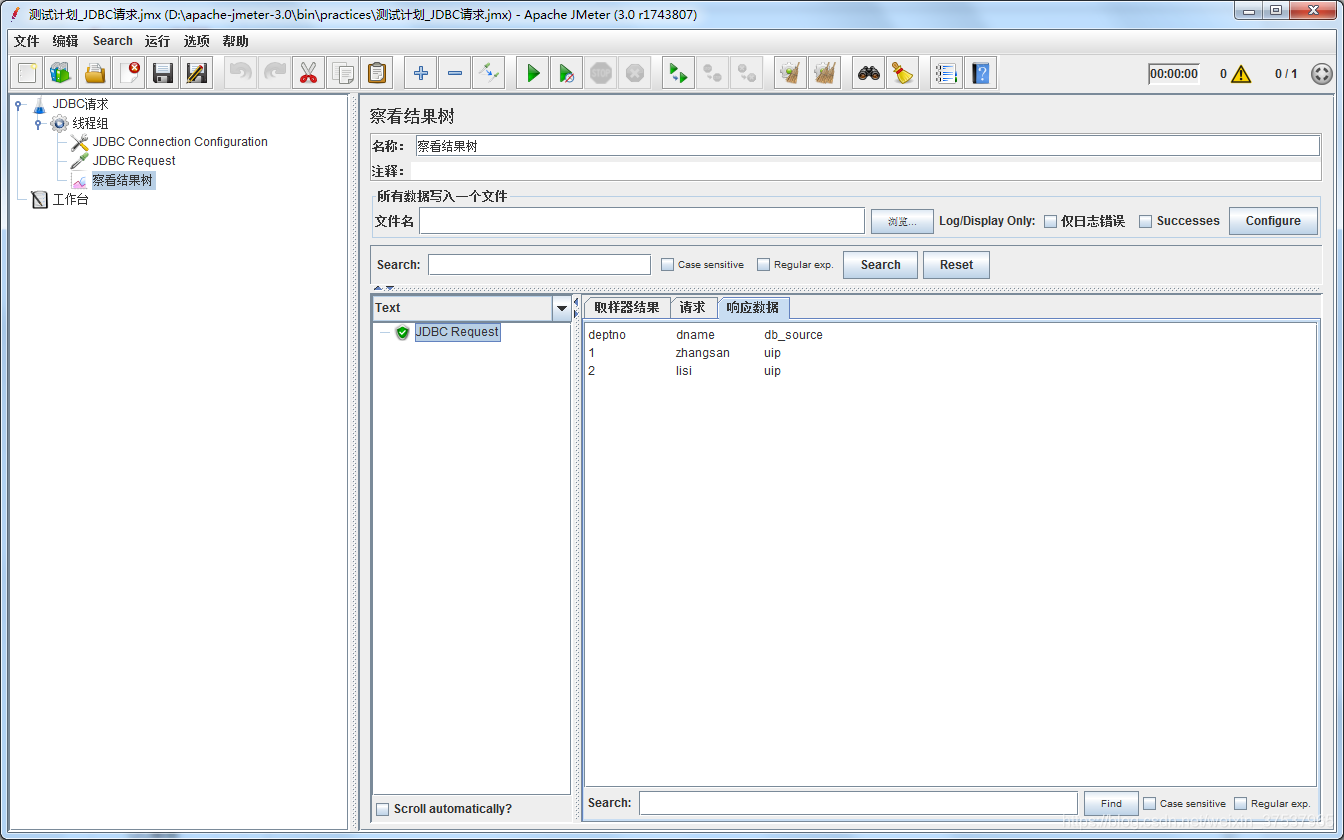The image size is (1344, 840).
Task: Click the Redo arrow icon
Action: click(x=275, y=73)
